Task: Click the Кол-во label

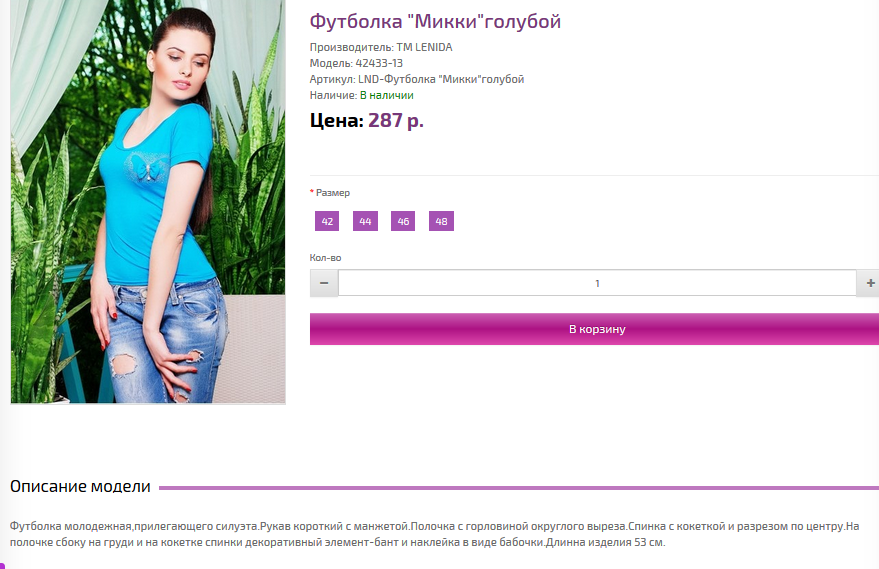Action: point(325,258)
